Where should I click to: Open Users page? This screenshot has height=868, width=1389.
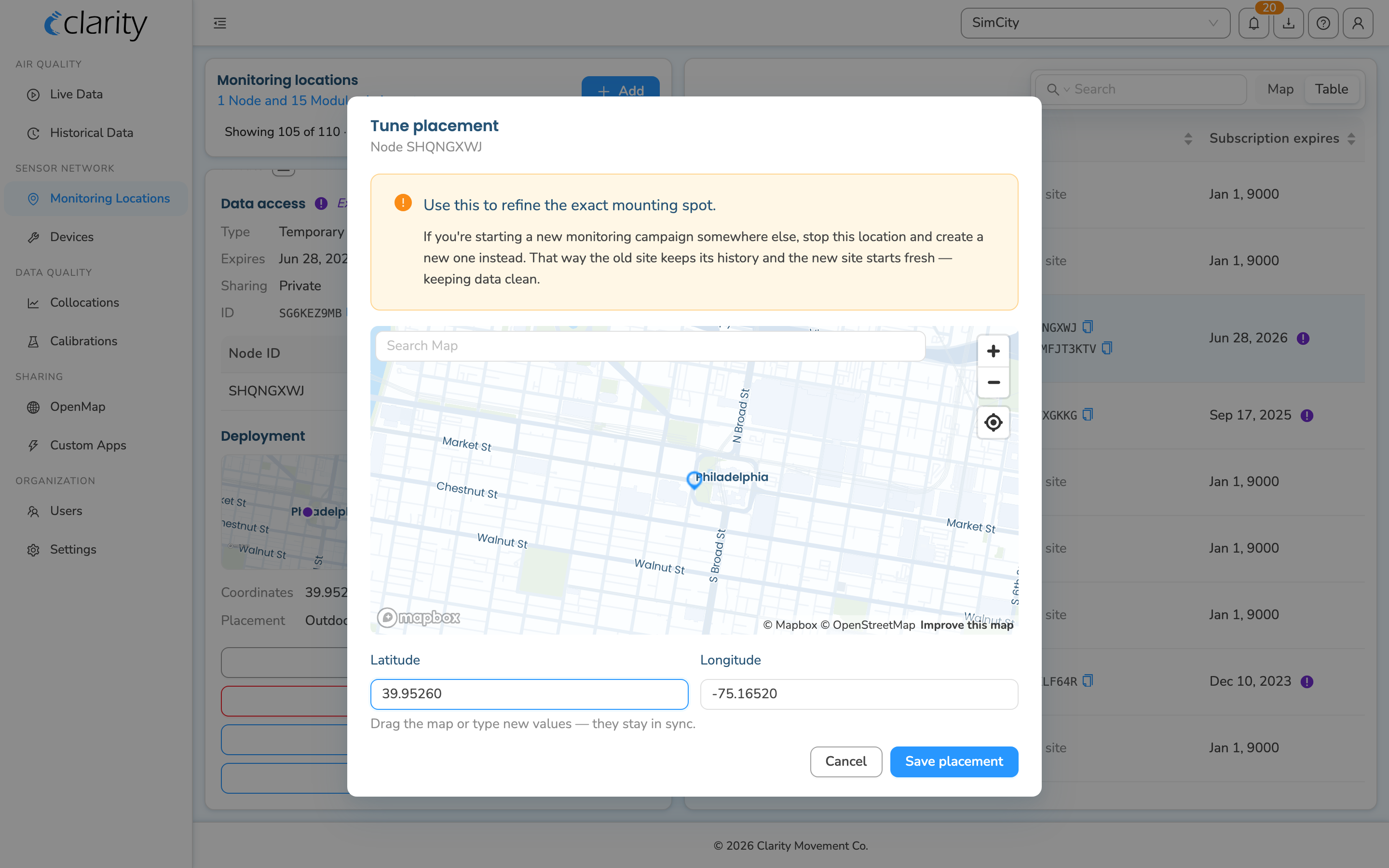point(66,511)
